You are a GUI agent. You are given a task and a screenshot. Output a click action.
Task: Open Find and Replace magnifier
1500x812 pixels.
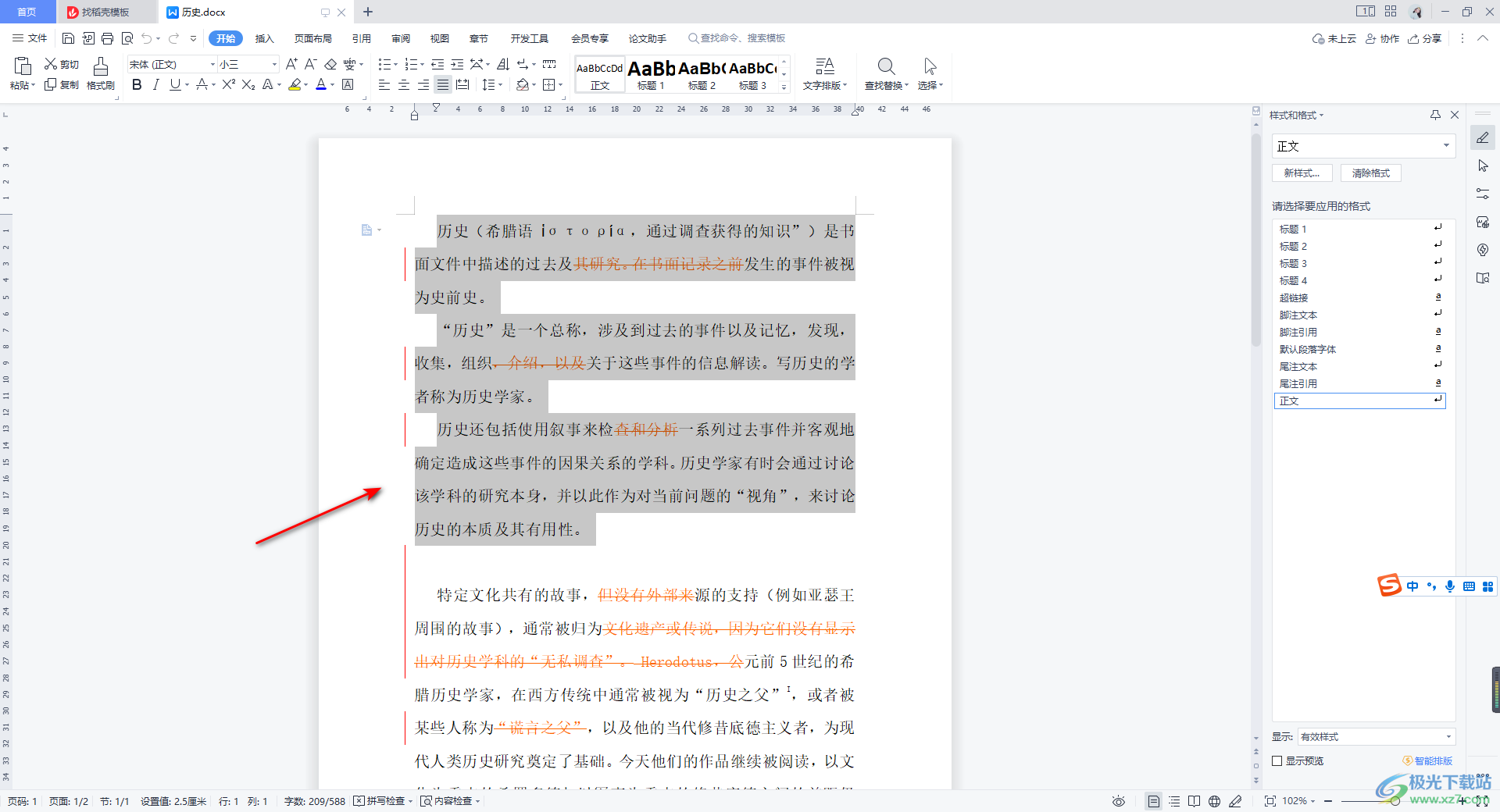(886, 66)
